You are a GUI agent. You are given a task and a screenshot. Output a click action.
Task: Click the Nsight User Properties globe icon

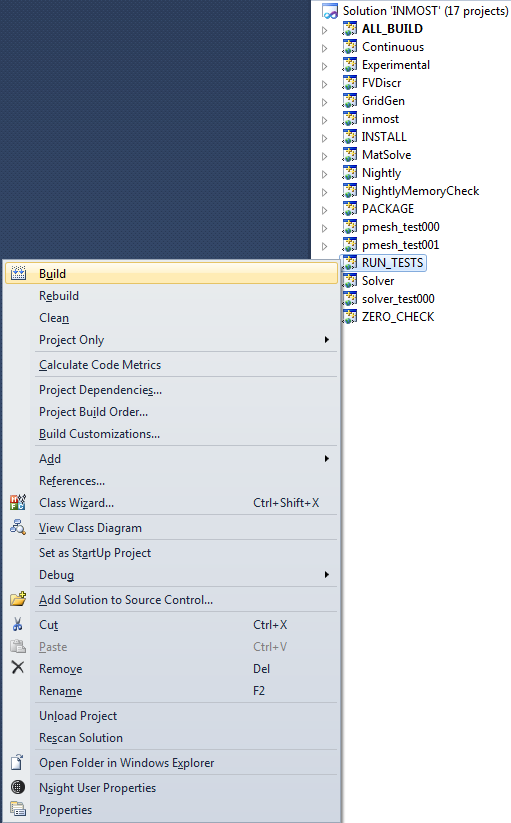coord(18,787)
